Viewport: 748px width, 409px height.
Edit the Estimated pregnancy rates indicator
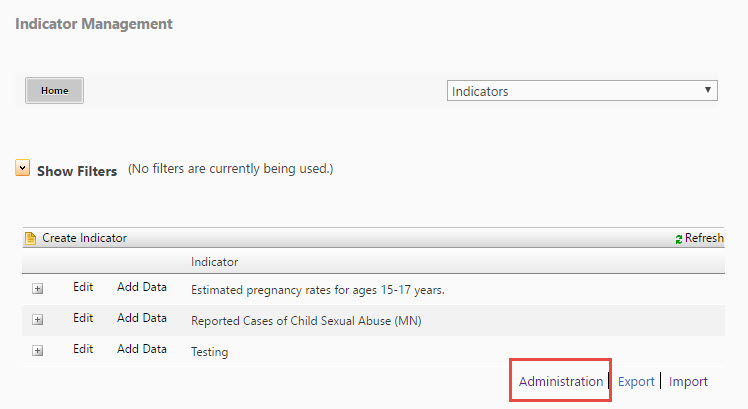click(83, 287)
